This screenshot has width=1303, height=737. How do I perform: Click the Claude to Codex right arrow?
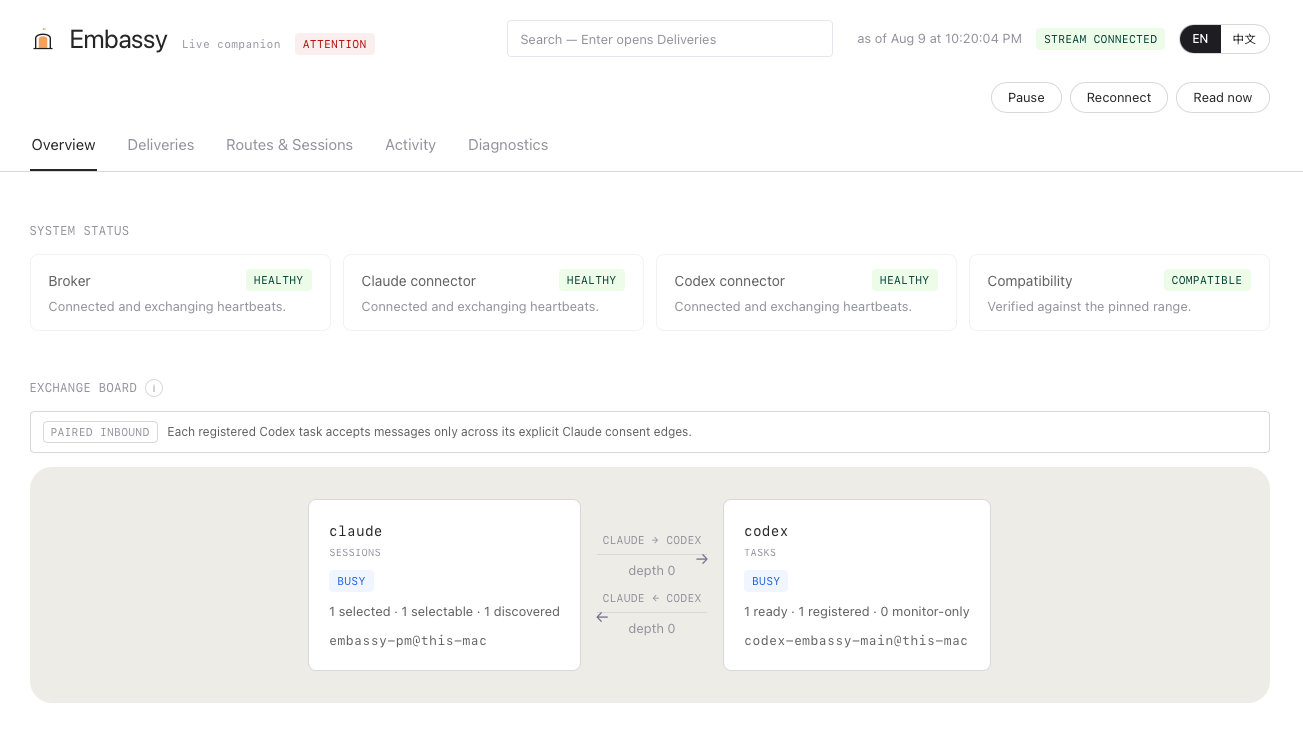coord(702,559)
